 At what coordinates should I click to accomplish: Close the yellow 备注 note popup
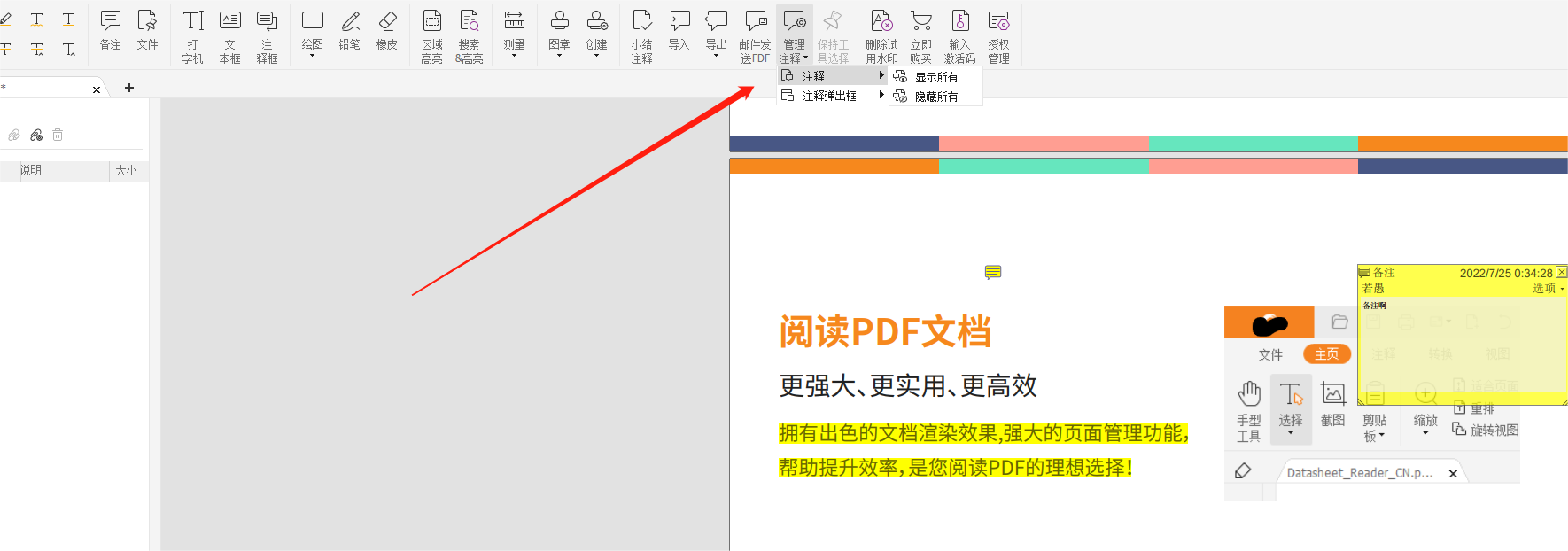coord(1561,272)
